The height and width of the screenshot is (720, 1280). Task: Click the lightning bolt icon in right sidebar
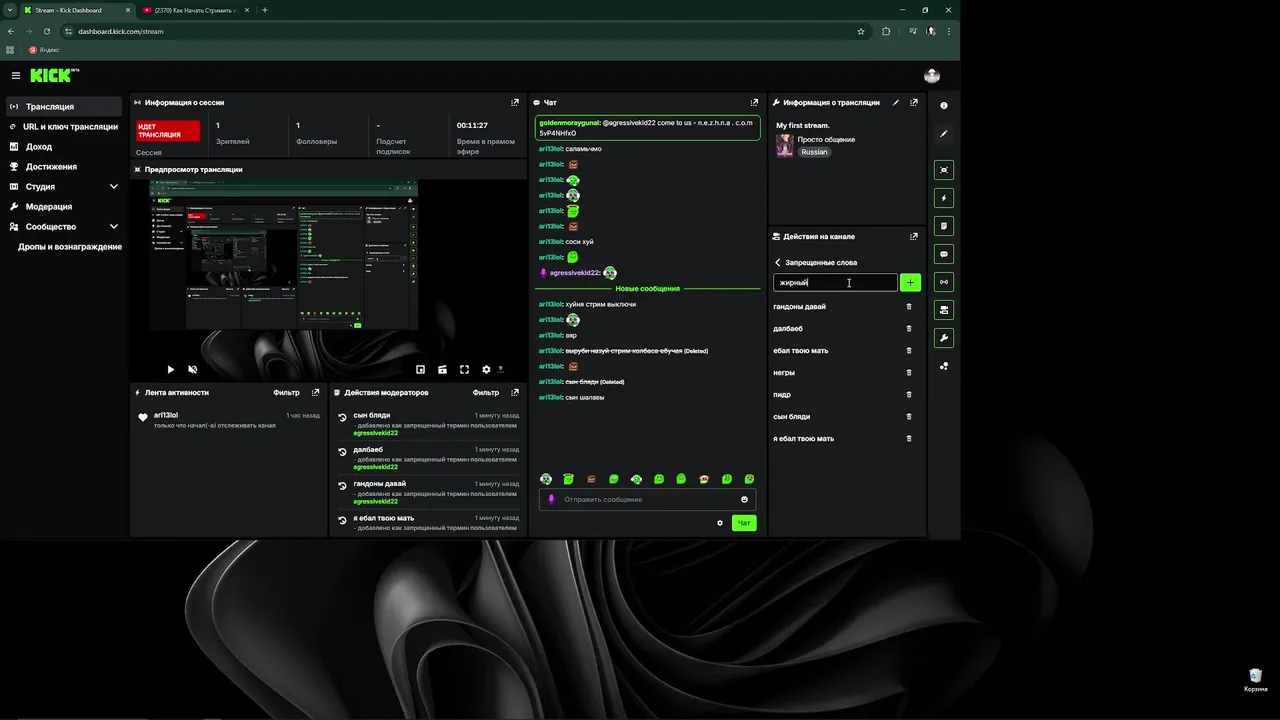pos(944,198)
